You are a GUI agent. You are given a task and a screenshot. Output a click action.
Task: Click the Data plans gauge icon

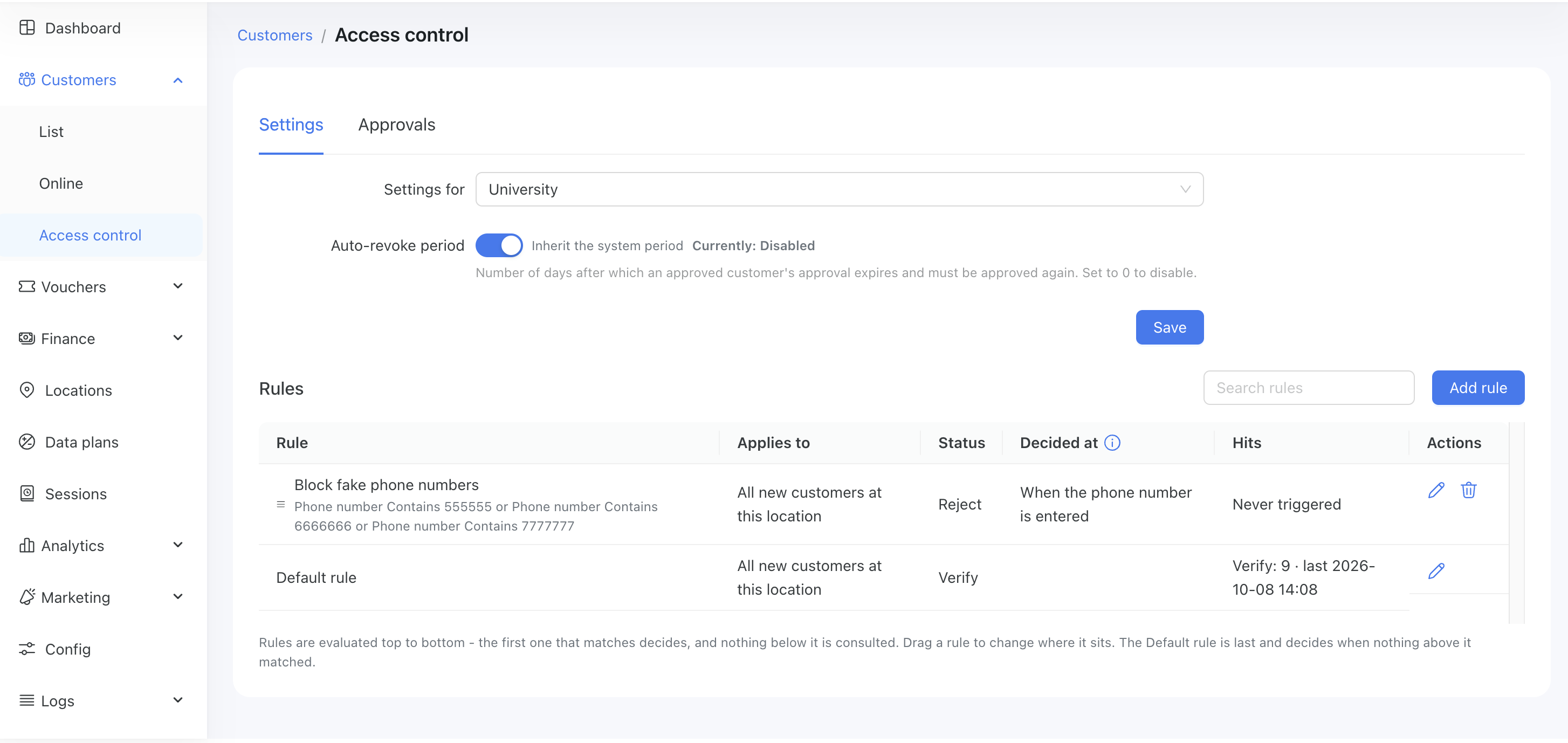27,442
